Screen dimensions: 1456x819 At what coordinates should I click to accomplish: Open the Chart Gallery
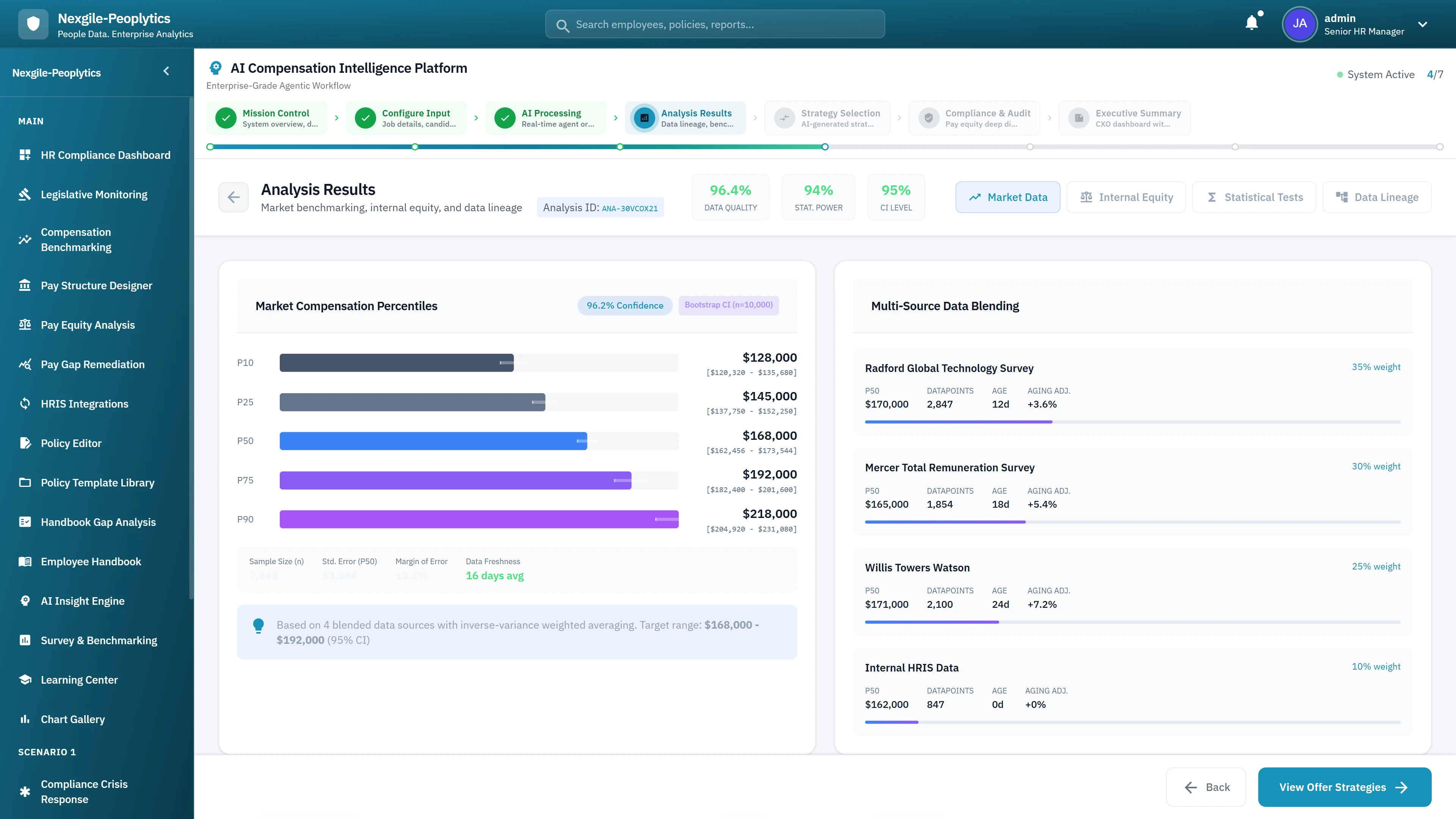click(72, 719)
